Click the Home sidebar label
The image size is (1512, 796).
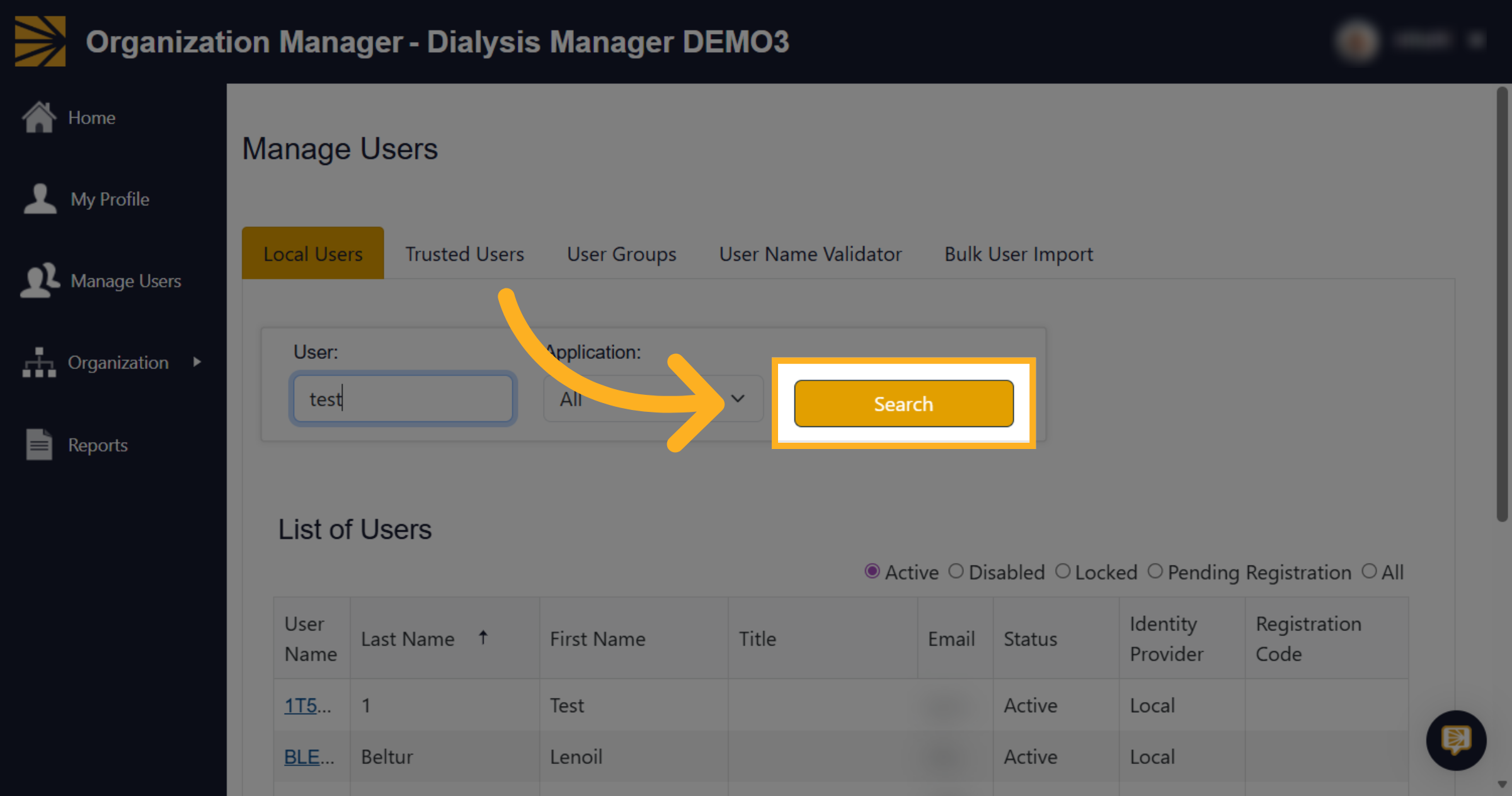point(91,118)
